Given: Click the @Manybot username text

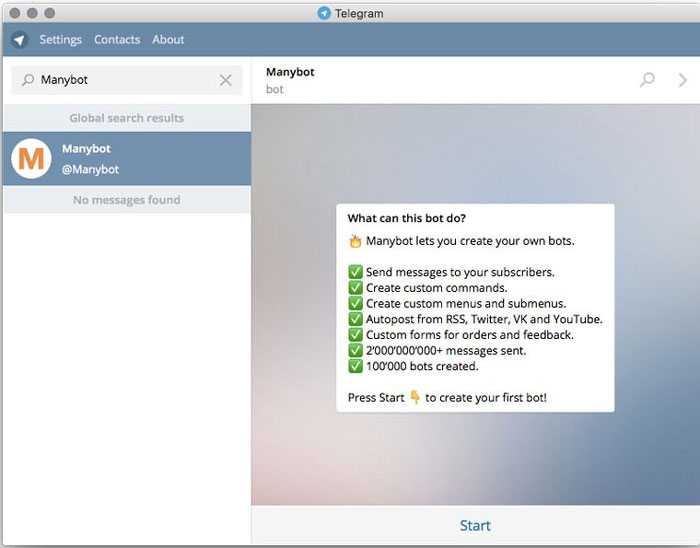Looking at the screenshot, I should (x=90, y=170).
